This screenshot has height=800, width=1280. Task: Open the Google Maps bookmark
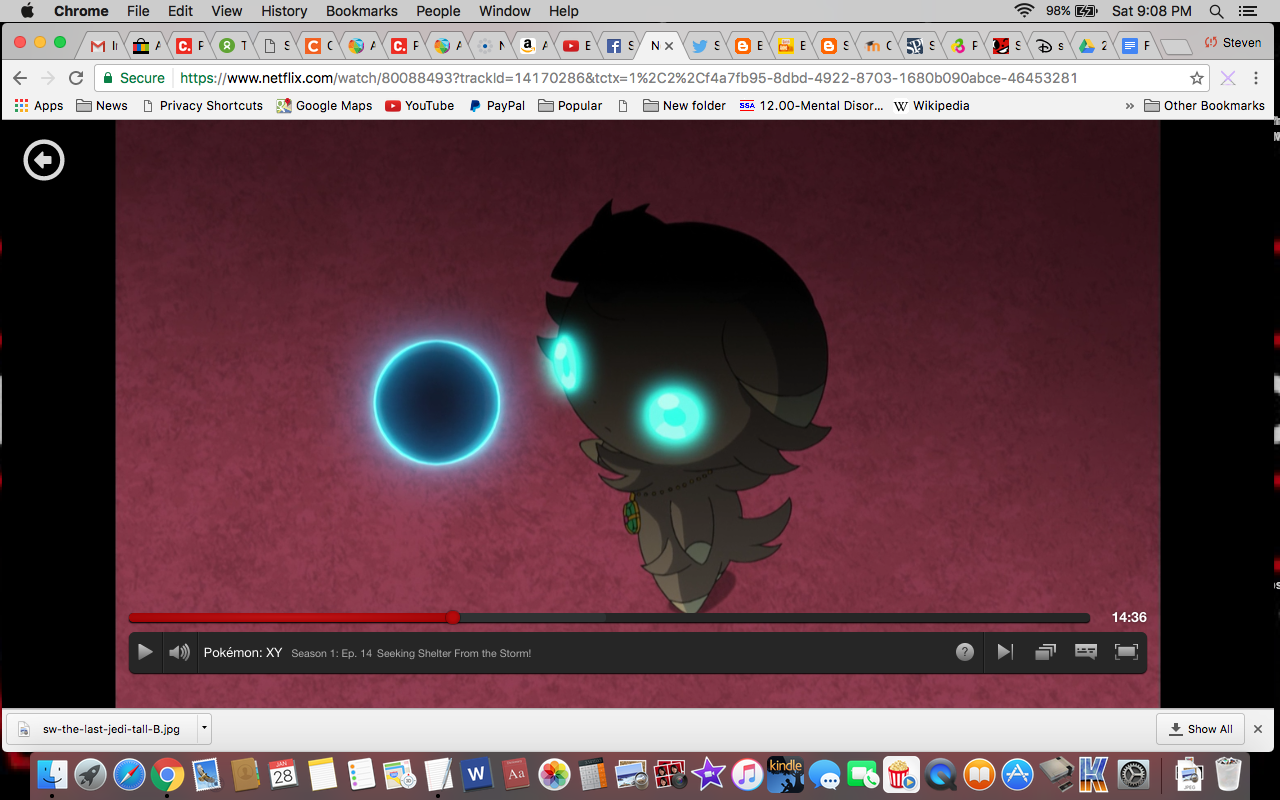[324, 105]
